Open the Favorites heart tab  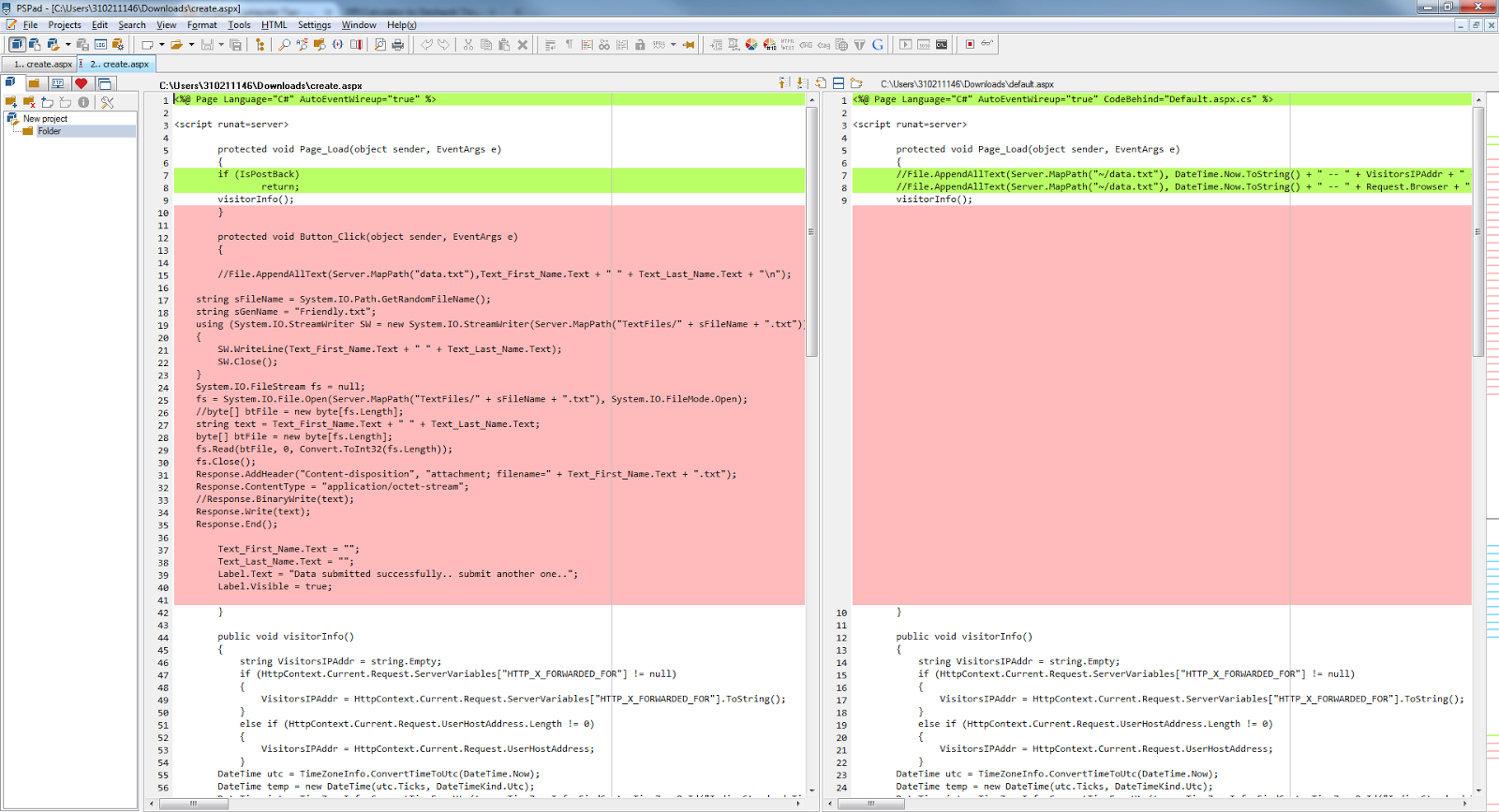(x=82, y=83)
